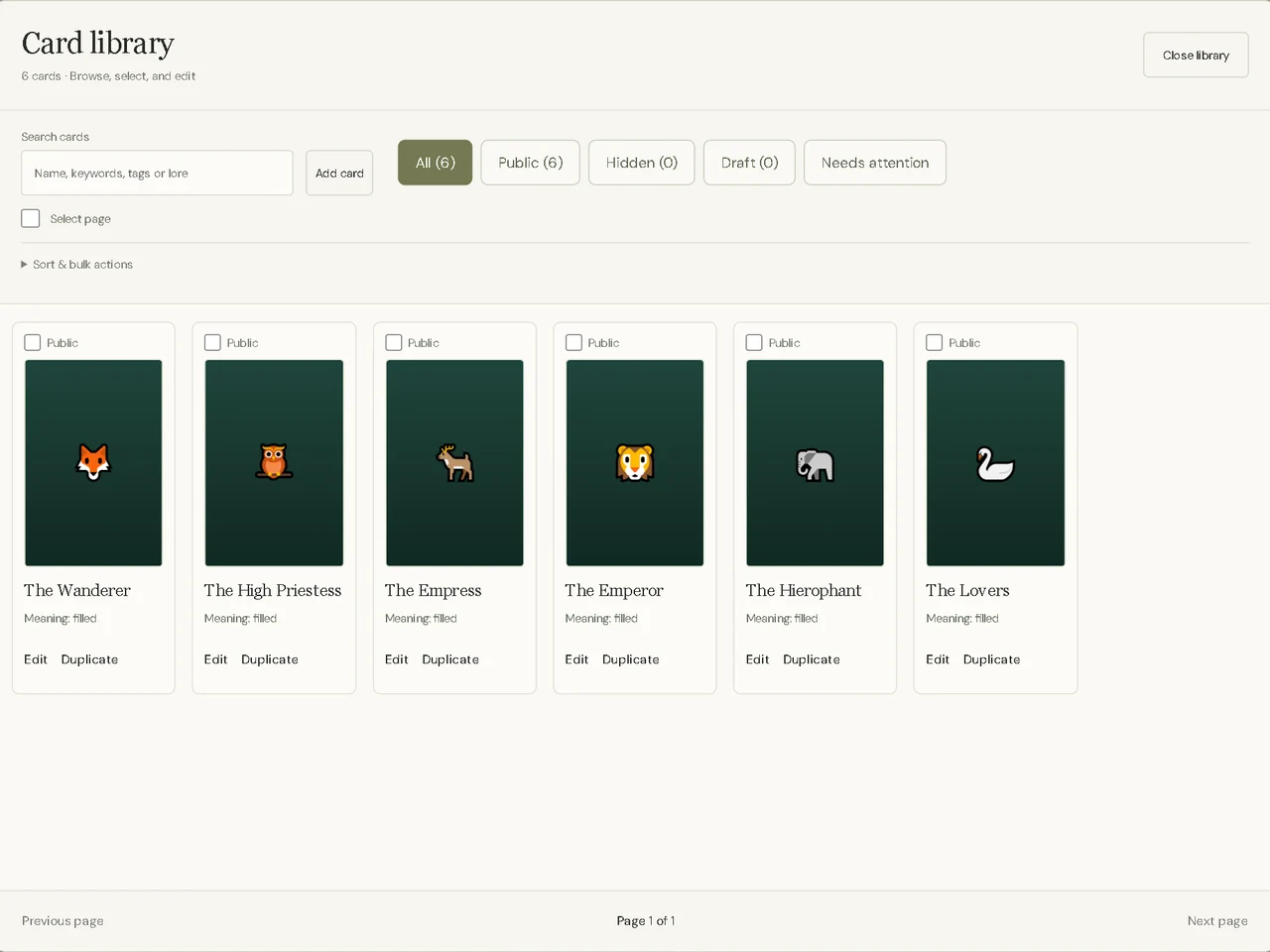Go to Previous page
1270x952 pixels.
click(63, 921)
